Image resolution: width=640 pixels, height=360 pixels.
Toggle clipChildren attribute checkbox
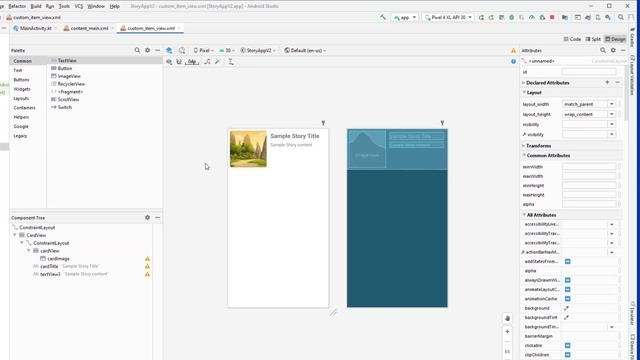(x=568, y=355)
